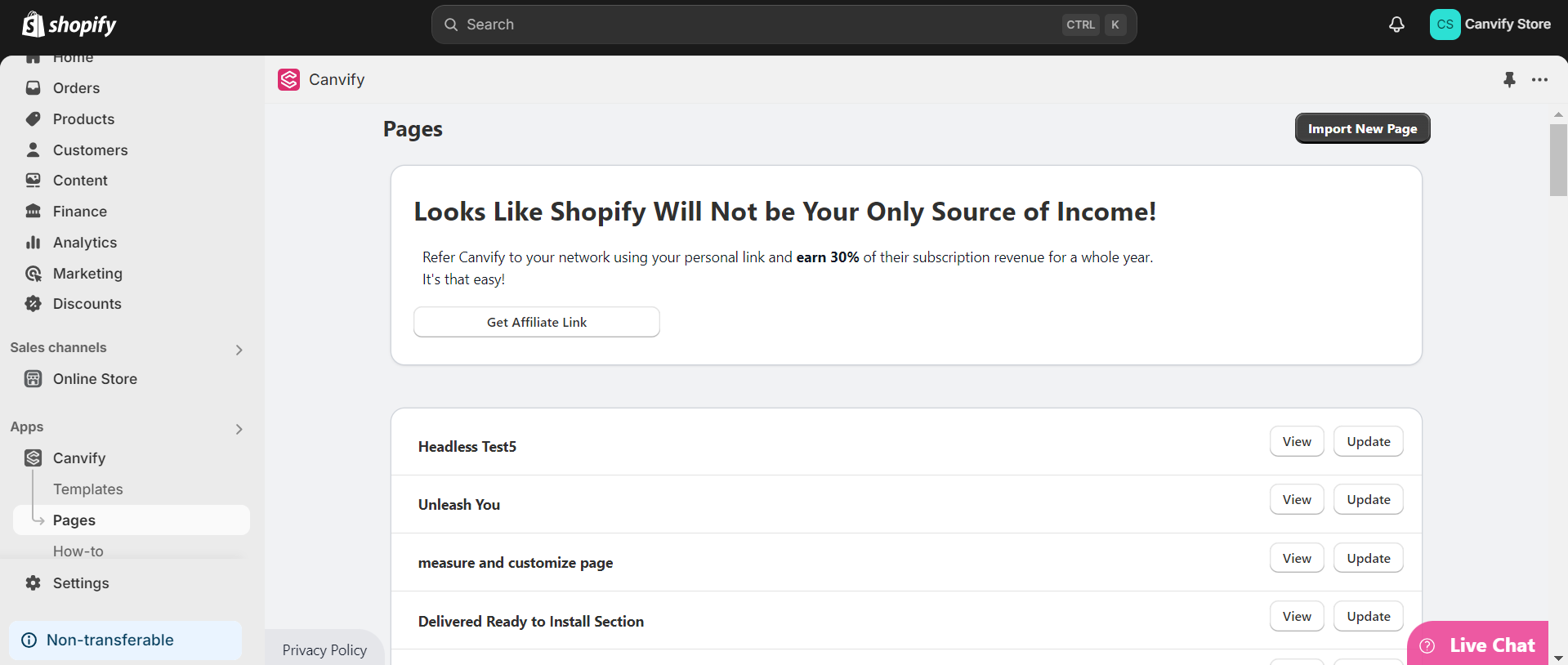View Delivered Ready to Install Section
Image resolution: width=1568 pixels, height=665 pixels.
click(x=1297, y=616)
